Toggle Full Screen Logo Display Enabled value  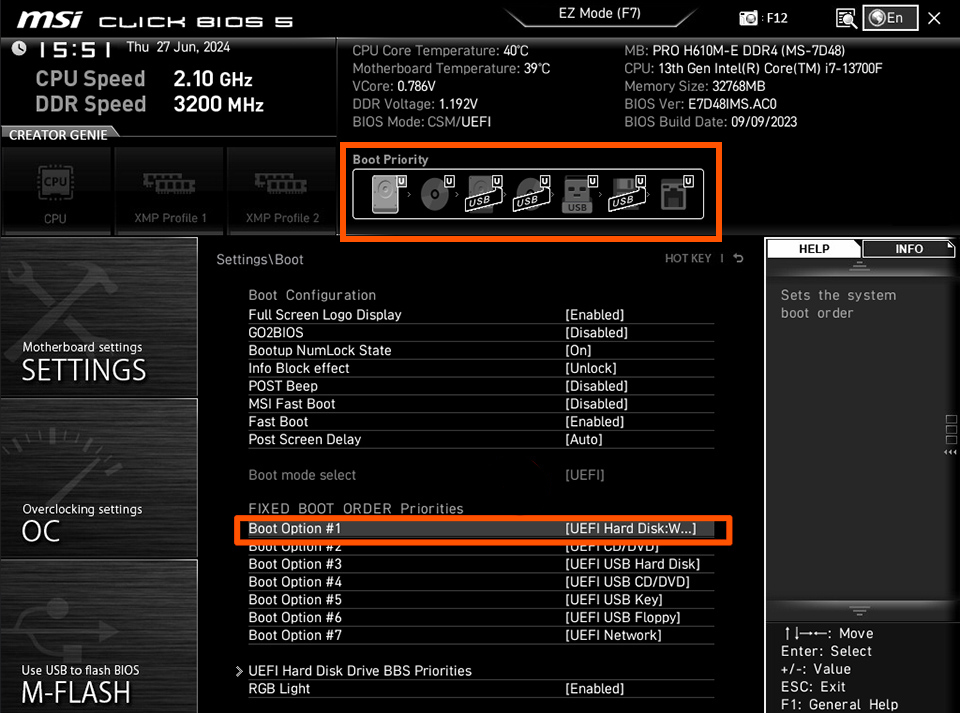pyautogui.click(x=594, y=315)
